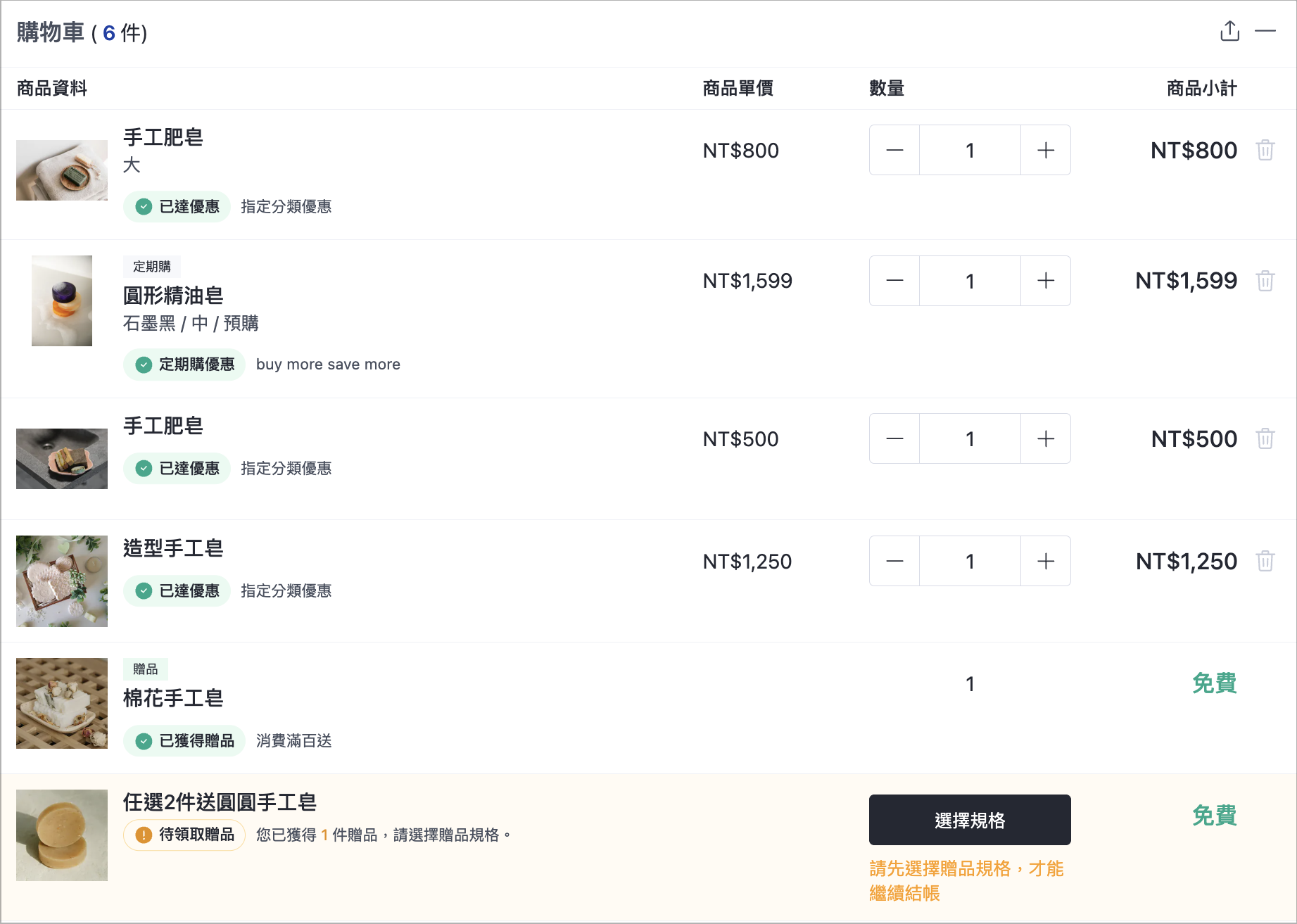Click the 圓形精油皂 product name
The height and width of the screenshot is (924, 1297).
pyautogui.click(x=173, y=296)
